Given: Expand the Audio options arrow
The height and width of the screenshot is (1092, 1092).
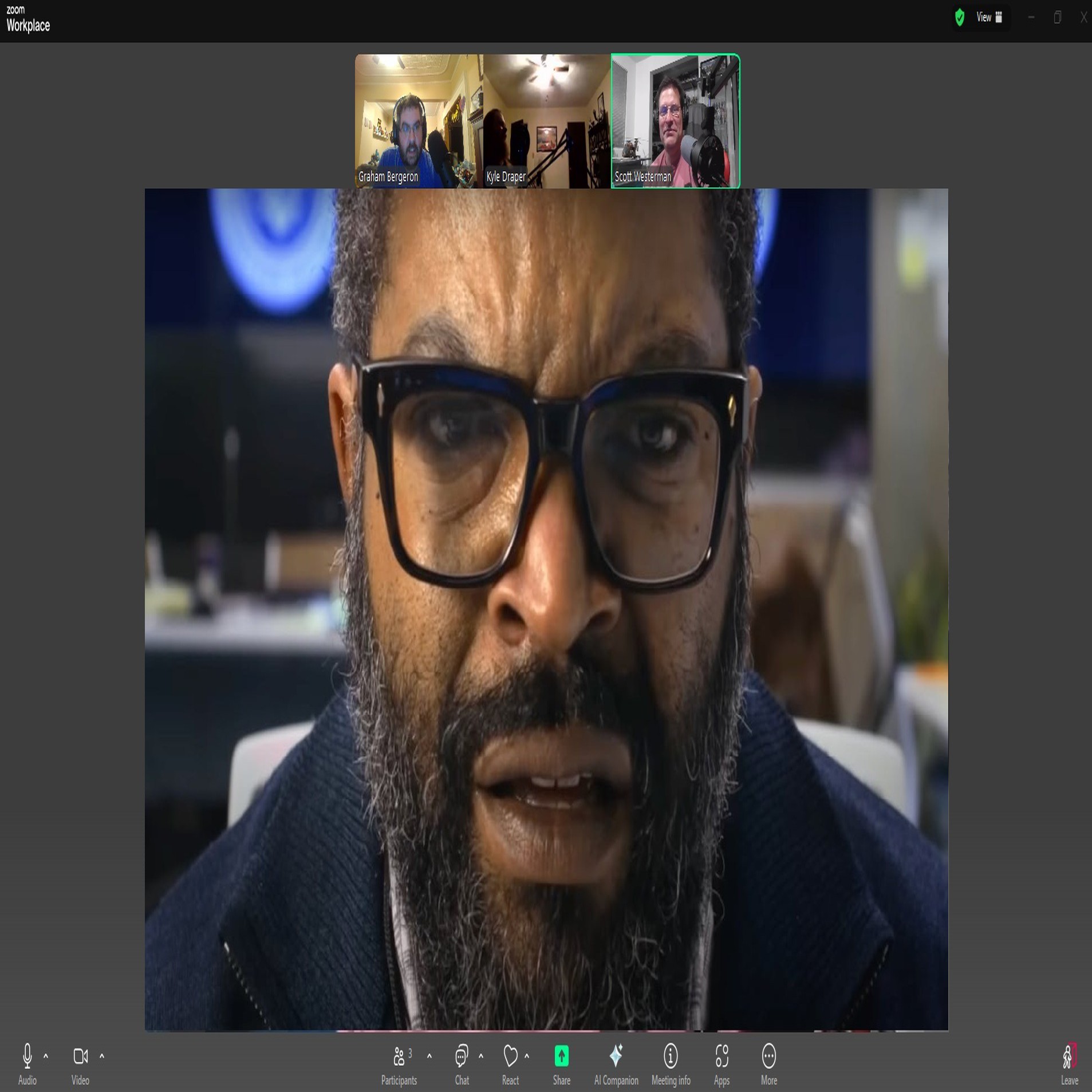Looking at the screenshot, I should (46, 1056).
